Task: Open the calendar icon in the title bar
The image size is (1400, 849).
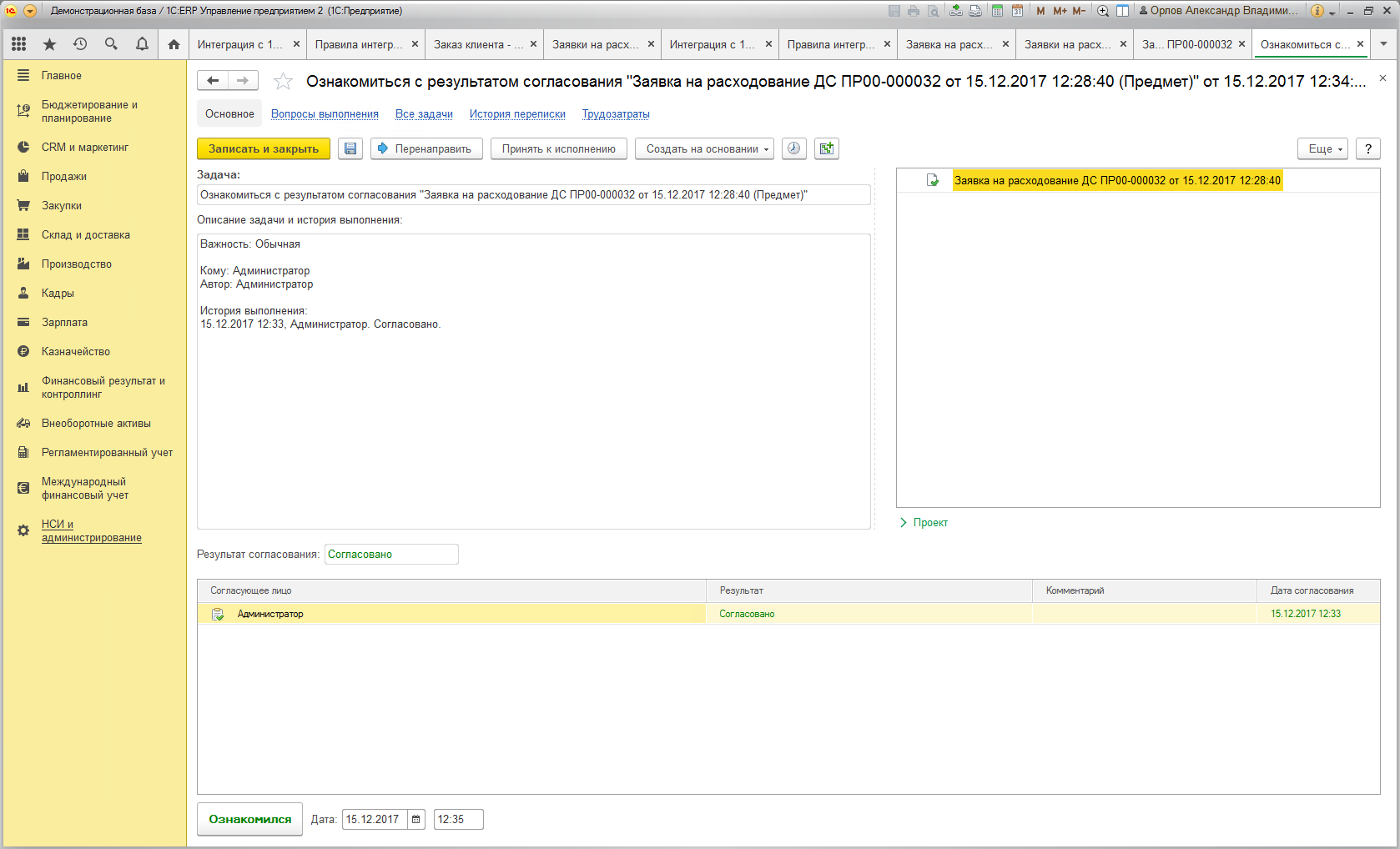Action: (x=1017, y=11)
